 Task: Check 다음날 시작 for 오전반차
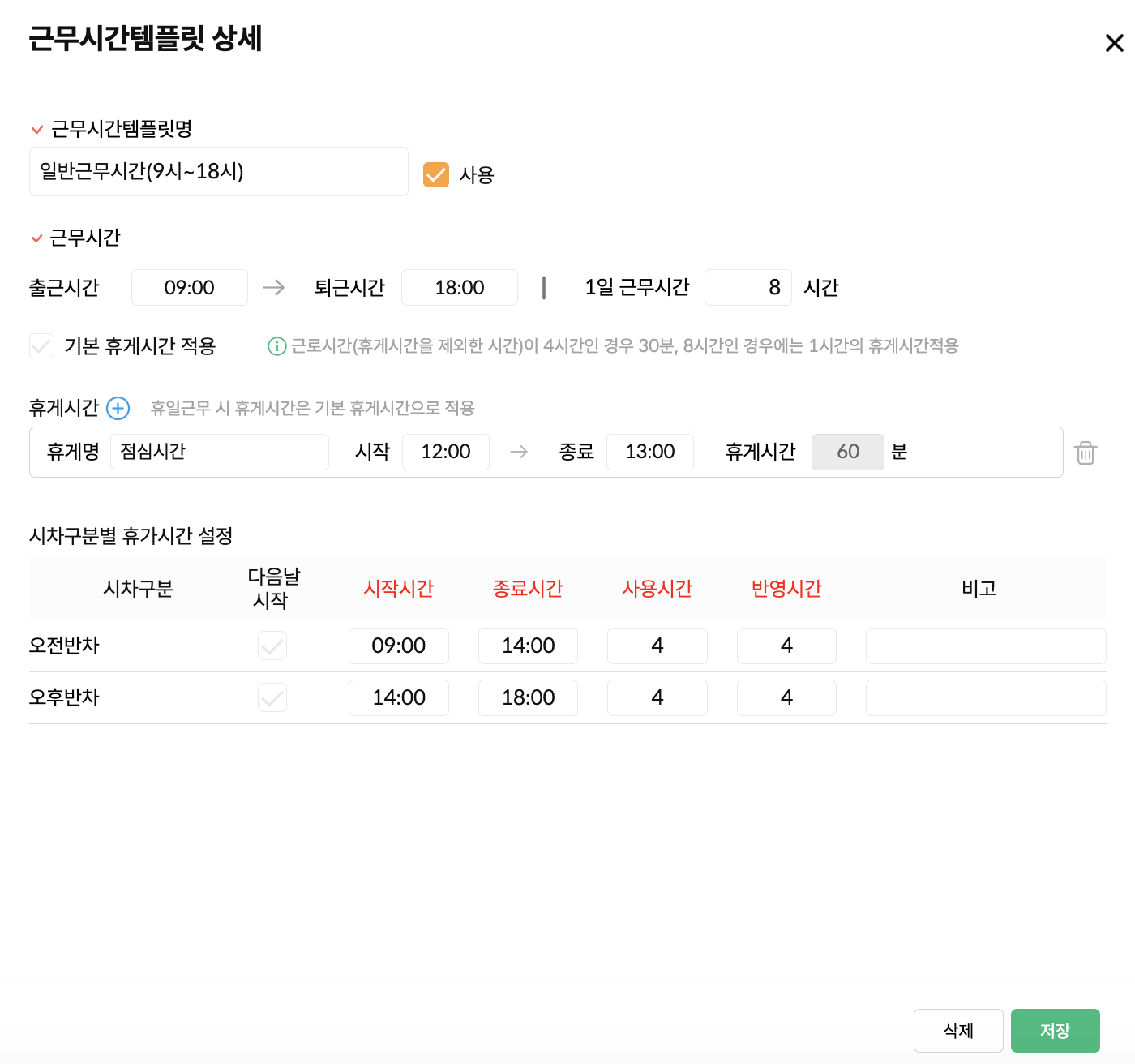click(x=272, y=646)
